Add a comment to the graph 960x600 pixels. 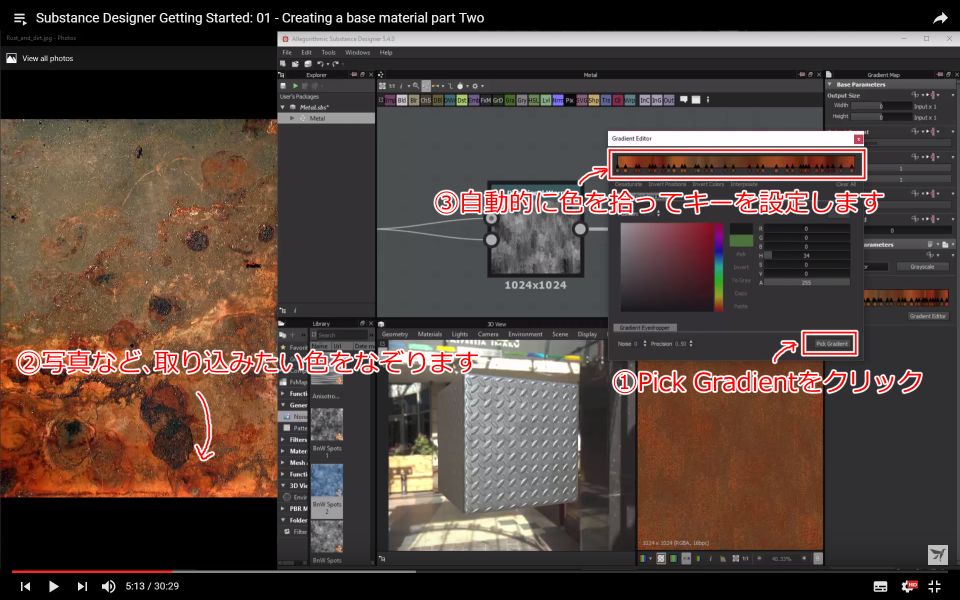684,99
